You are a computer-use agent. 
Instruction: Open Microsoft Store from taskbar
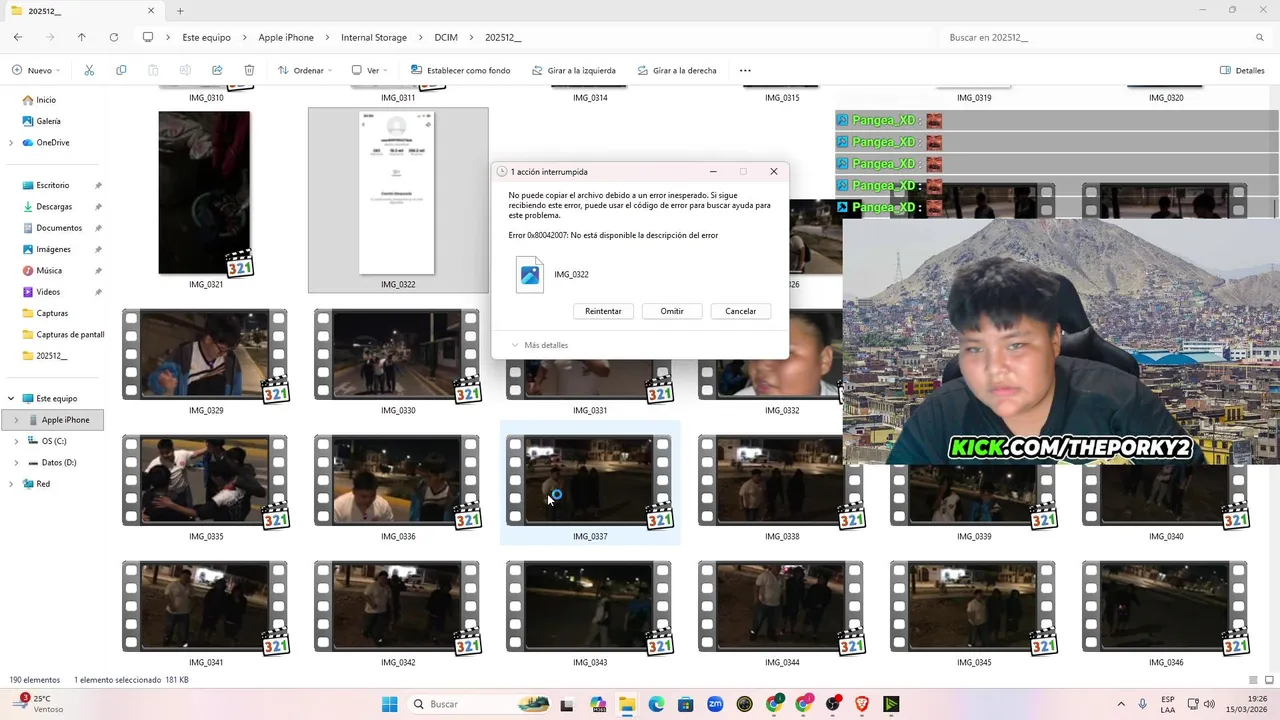tap(686, 704)
